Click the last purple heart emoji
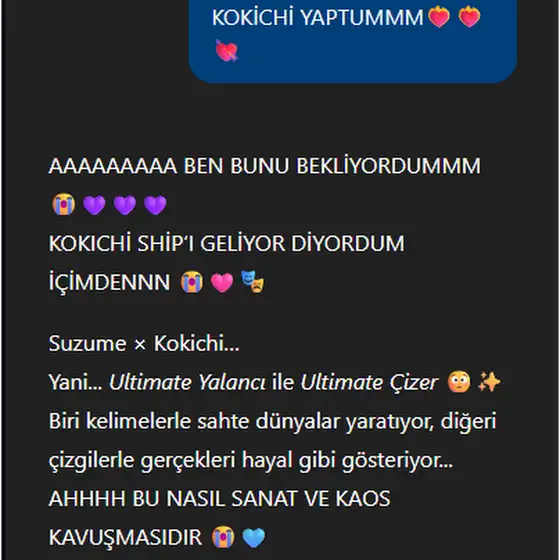 [155, 205]
